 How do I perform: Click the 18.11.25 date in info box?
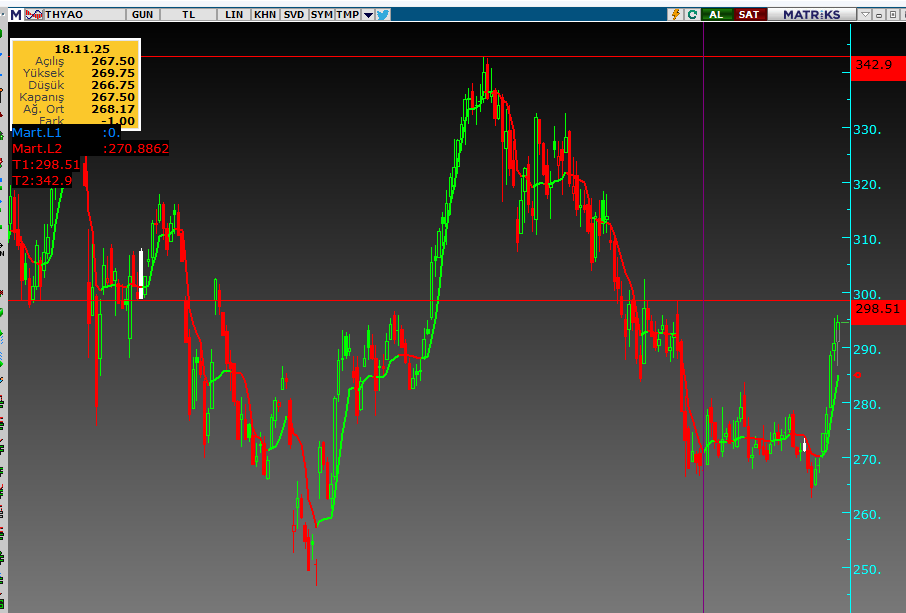(81, 49)
